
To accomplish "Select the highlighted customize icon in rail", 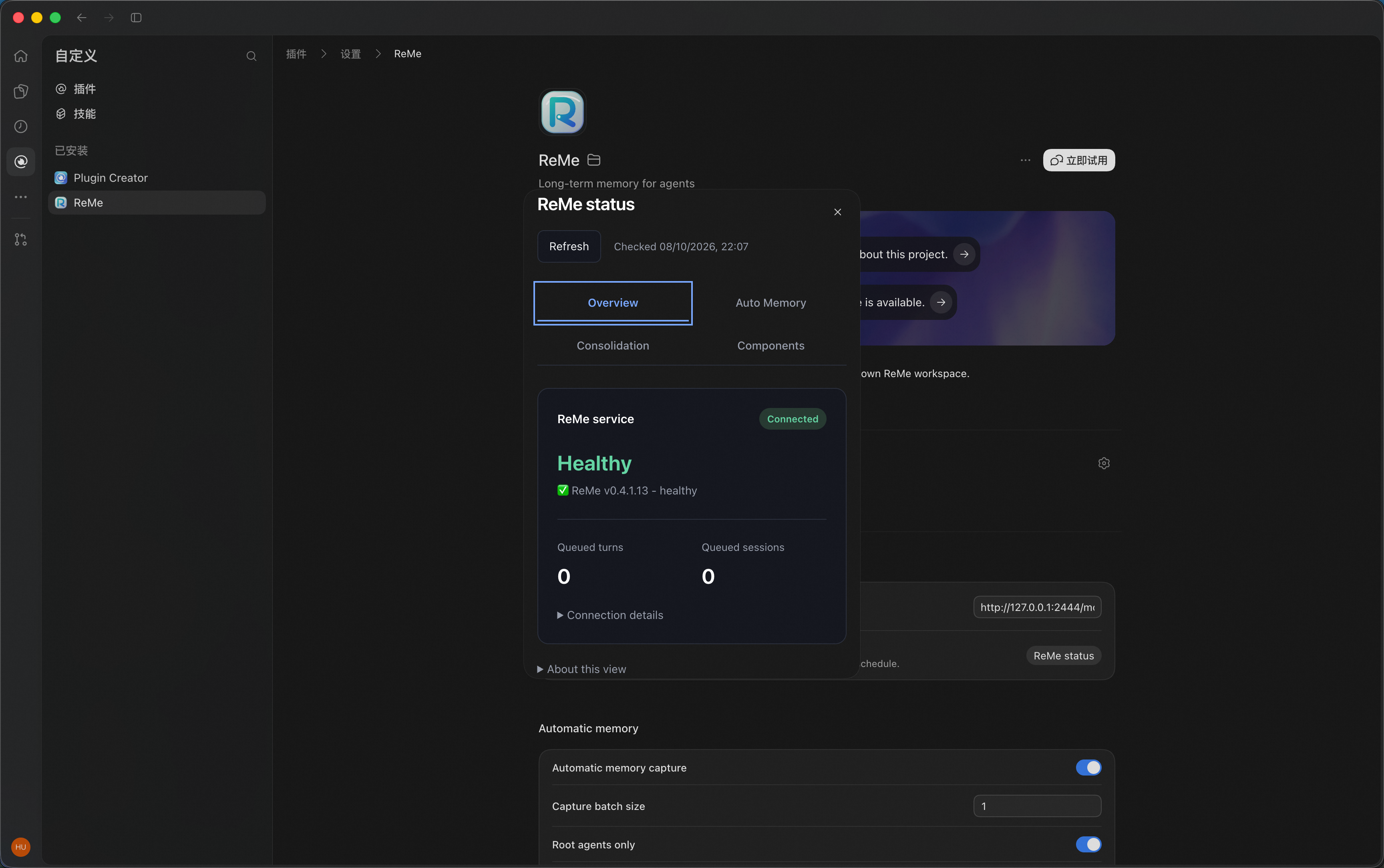I will (x=21, y=161).
